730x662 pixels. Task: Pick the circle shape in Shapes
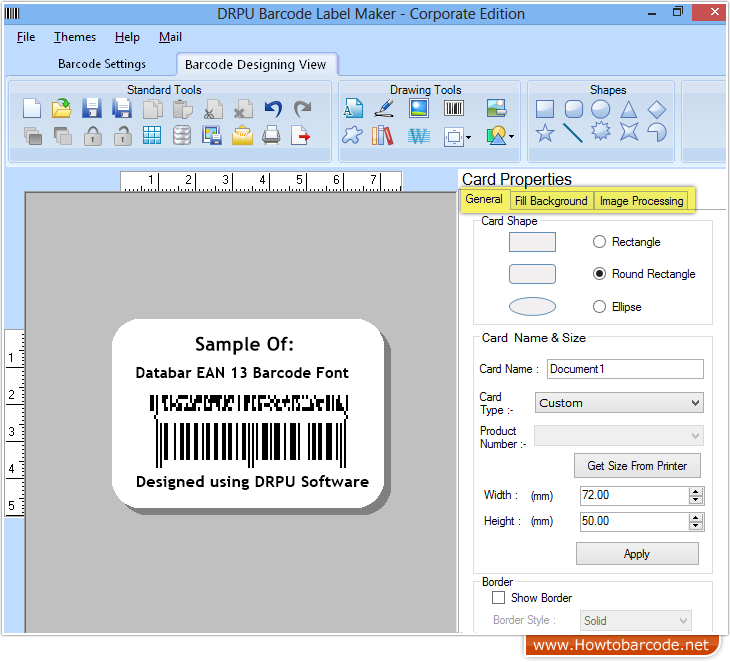(x=601, y=109)
